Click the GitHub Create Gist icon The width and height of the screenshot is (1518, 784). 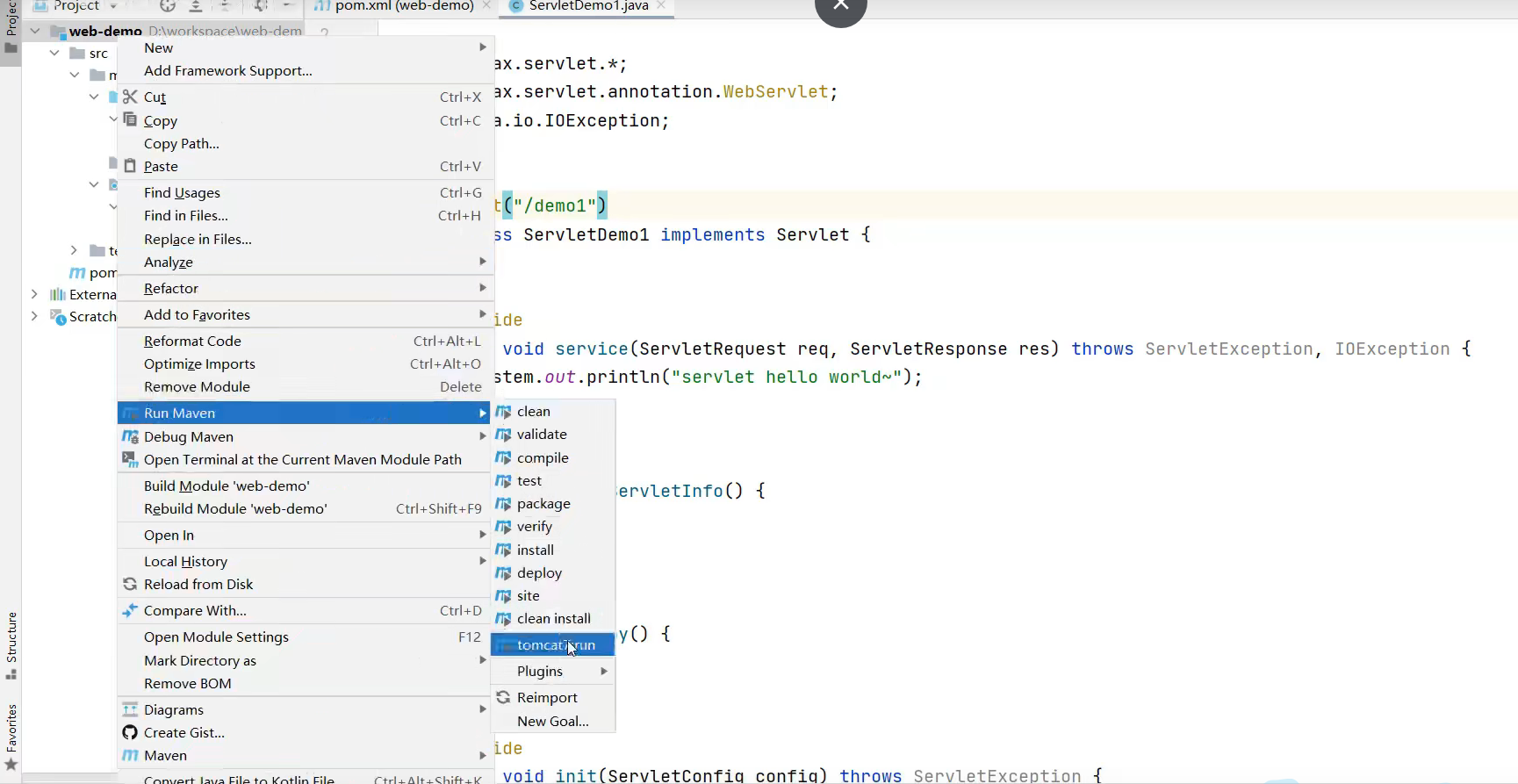(130, 732)
